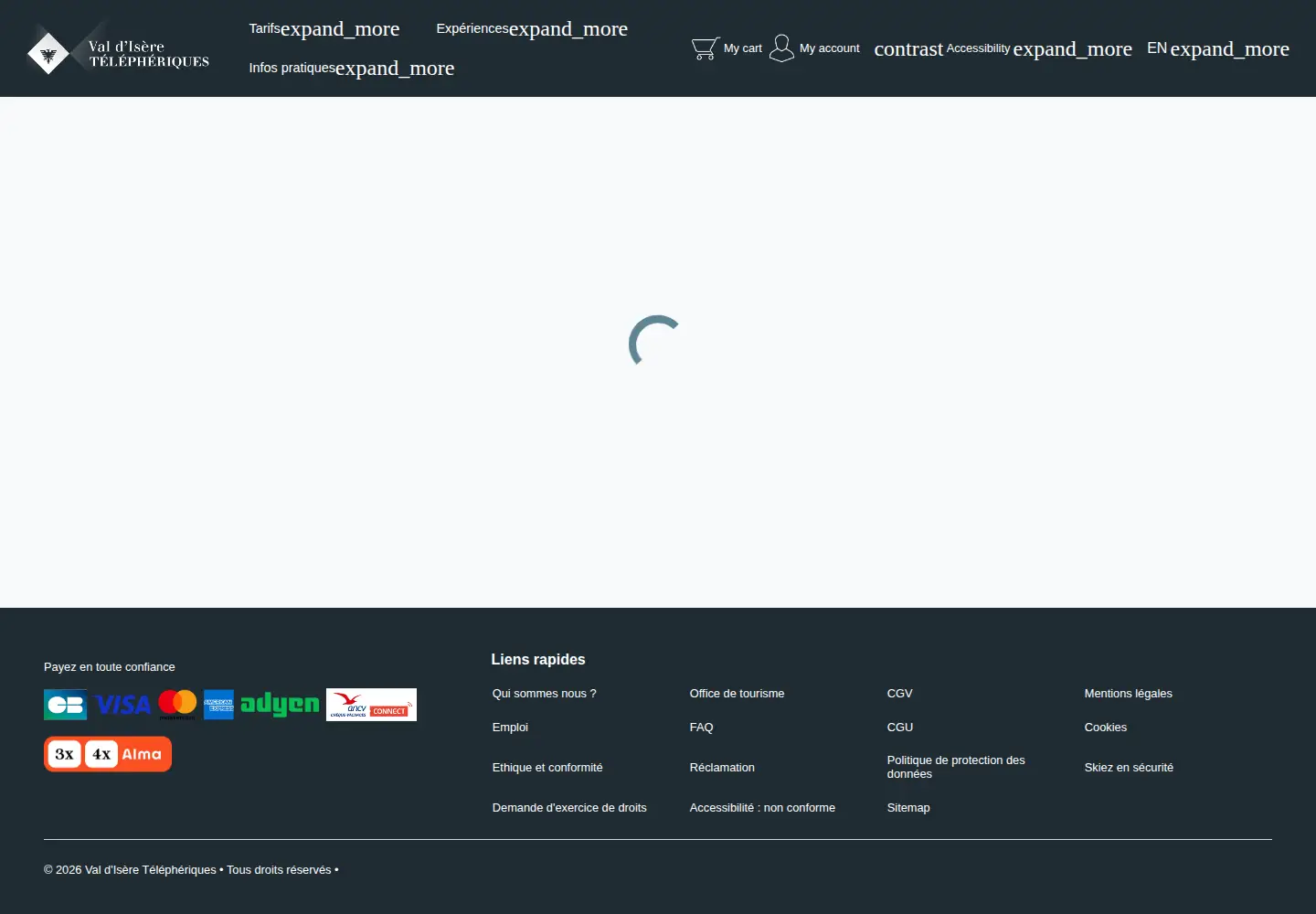Open the Accessibility dropdown
The height and width of the screenshot is (914, 1316).
pos(1039,48)
